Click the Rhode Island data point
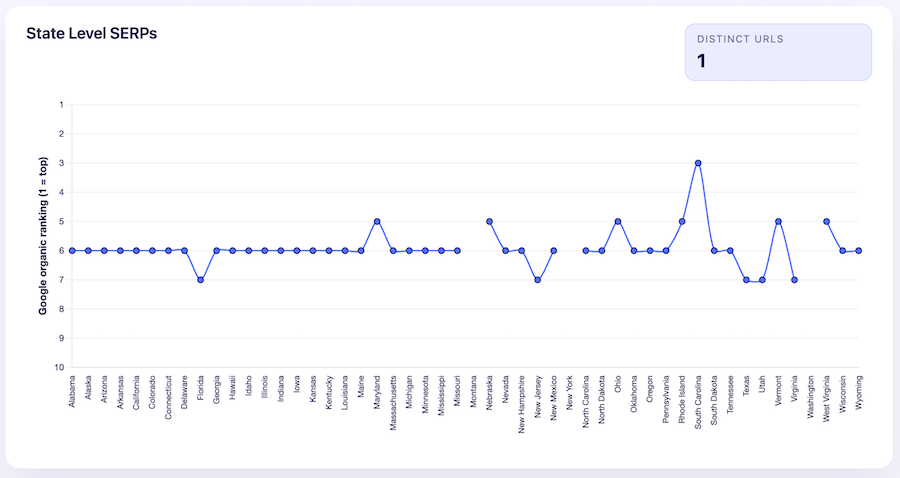This screenshot has height=478, width=900. tap(682, 221)
